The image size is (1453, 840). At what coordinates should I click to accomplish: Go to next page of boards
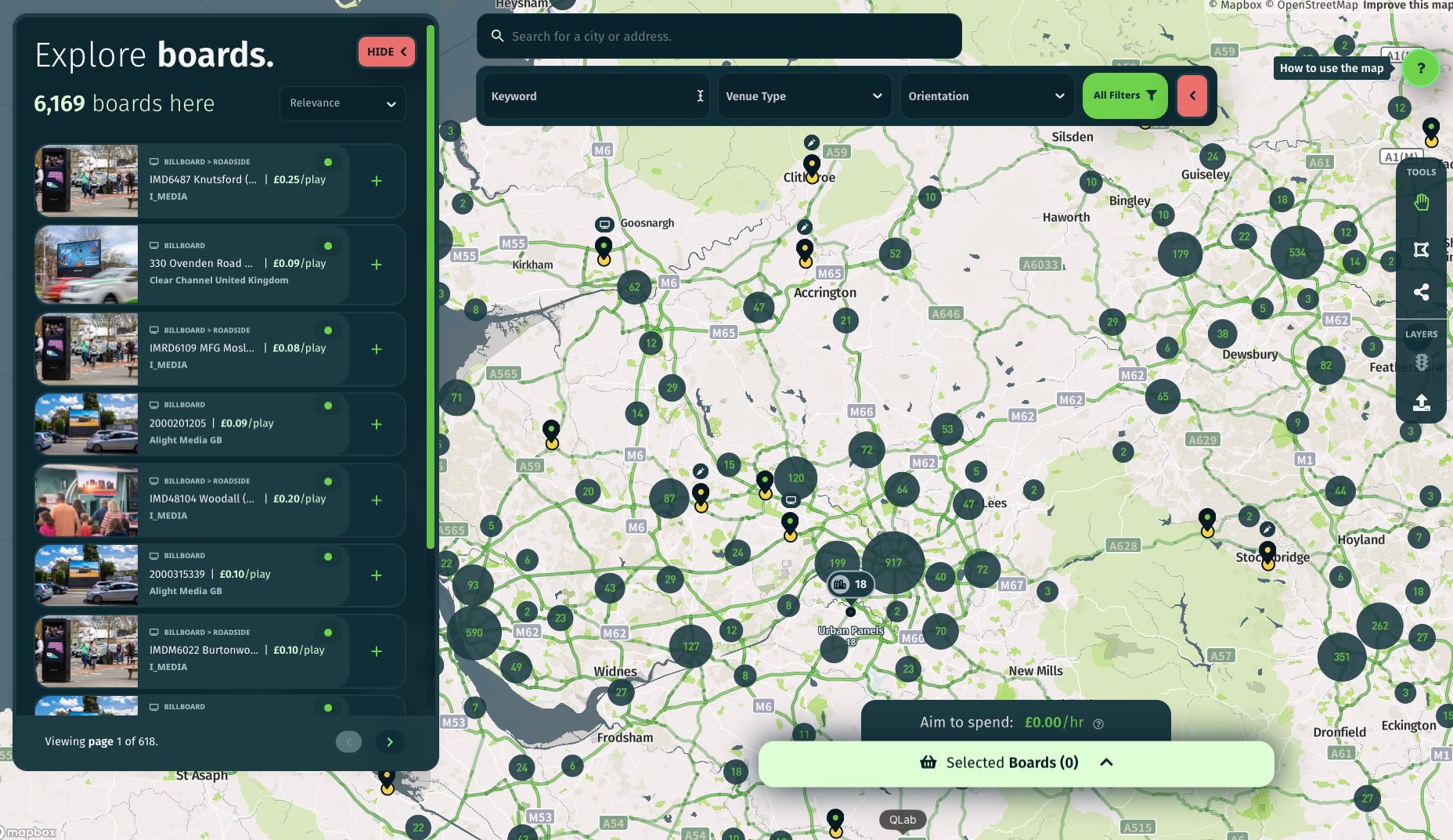tap(390, 742)
